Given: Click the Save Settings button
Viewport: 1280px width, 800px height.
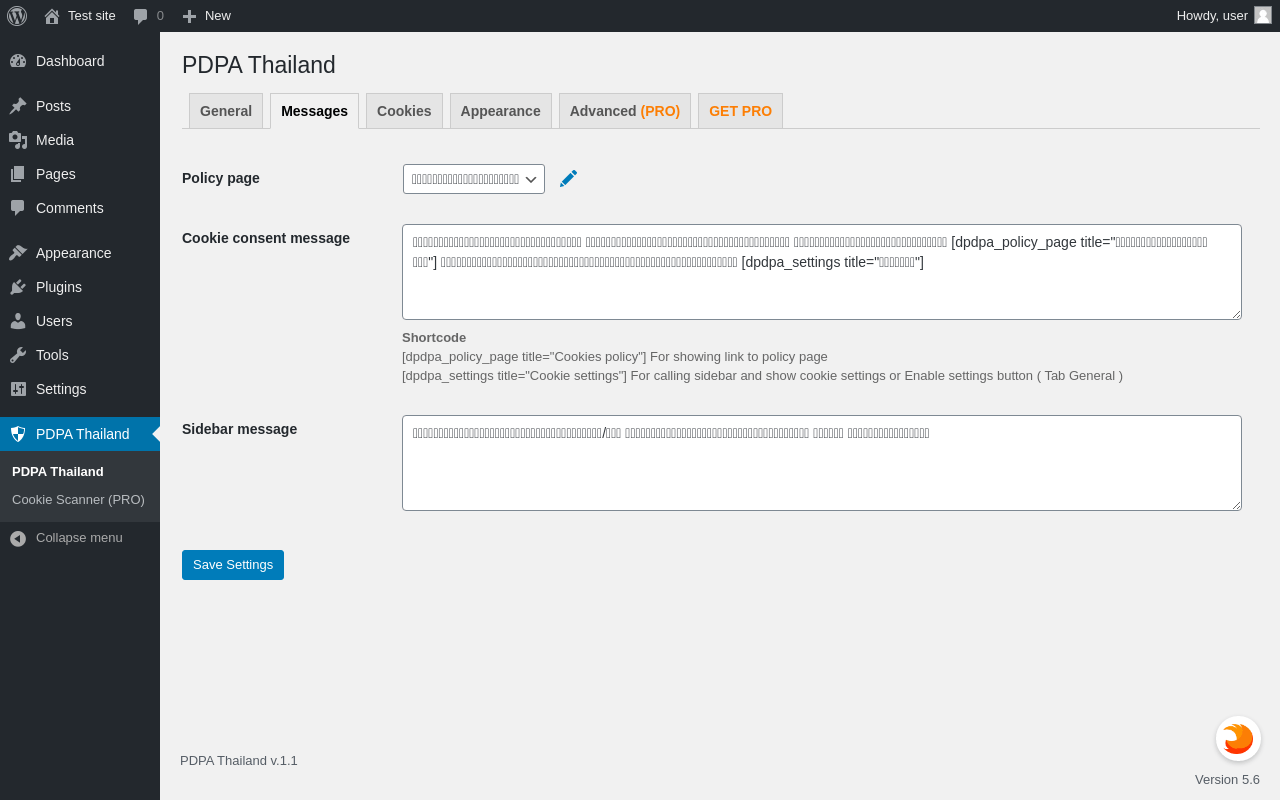Looking at the screenshot, I should click(233, 565).
